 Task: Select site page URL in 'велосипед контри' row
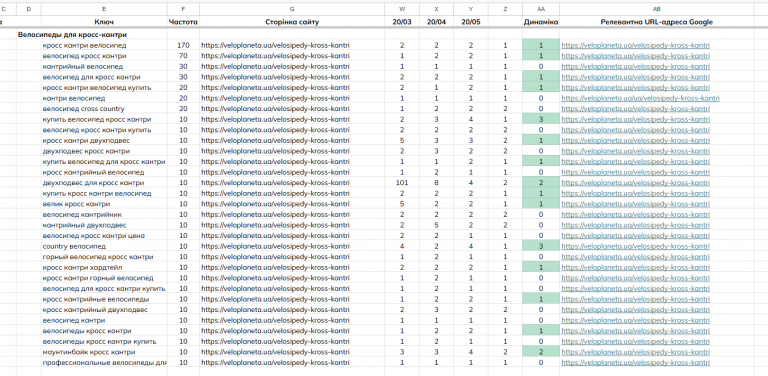point(292,320)
